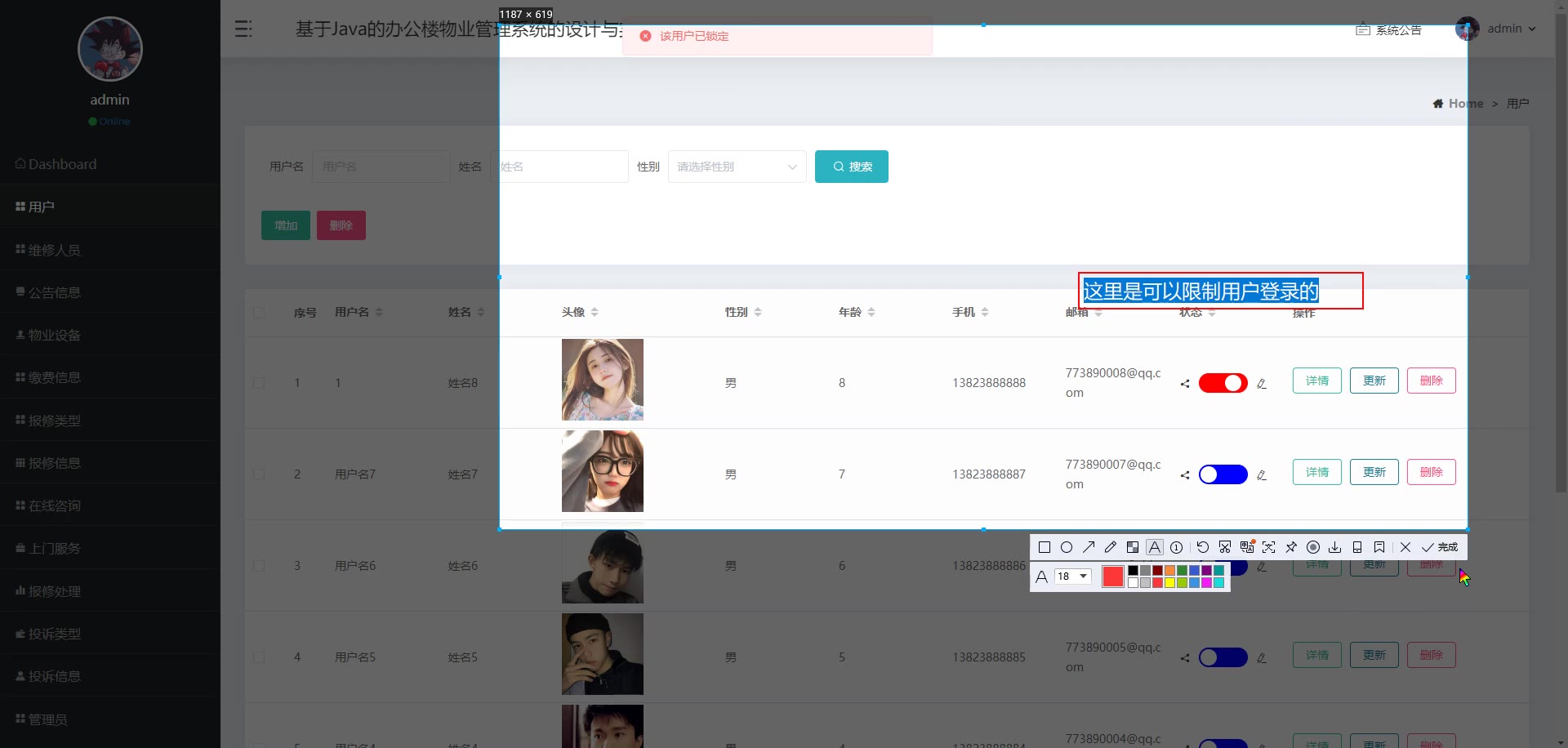Image resolution: width=1568 pixels, height=748 pixels.
Task: Pick the yellow color swatch
Action: pos(1169,583)
